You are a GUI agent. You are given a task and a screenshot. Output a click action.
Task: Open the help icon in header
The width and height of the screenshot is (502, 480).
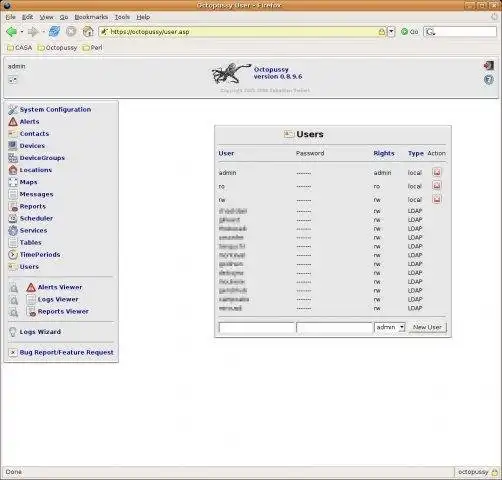click(x=489, y=80)
